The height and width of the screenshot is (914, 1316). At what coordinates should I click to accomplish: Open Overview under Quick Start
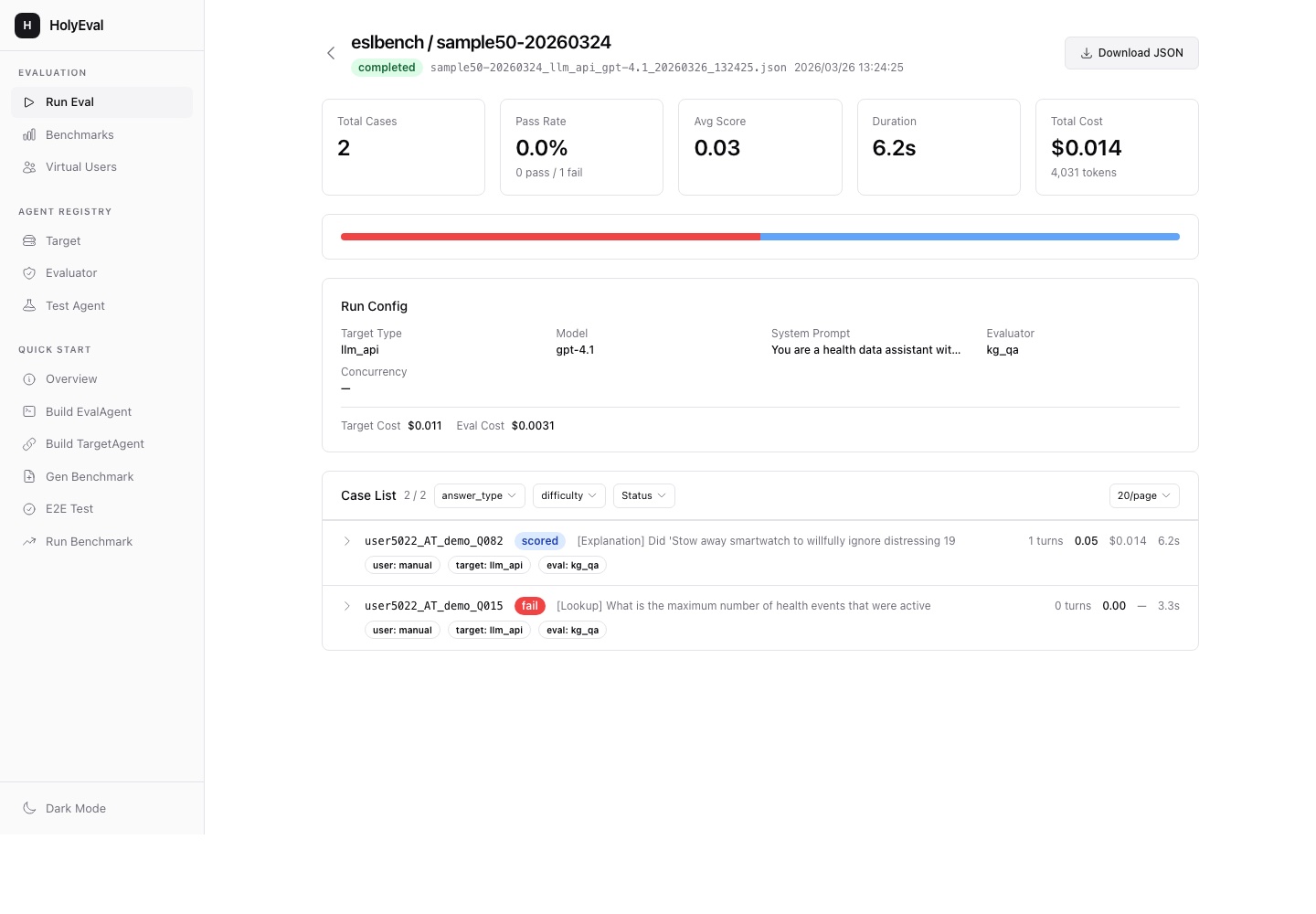101,379
